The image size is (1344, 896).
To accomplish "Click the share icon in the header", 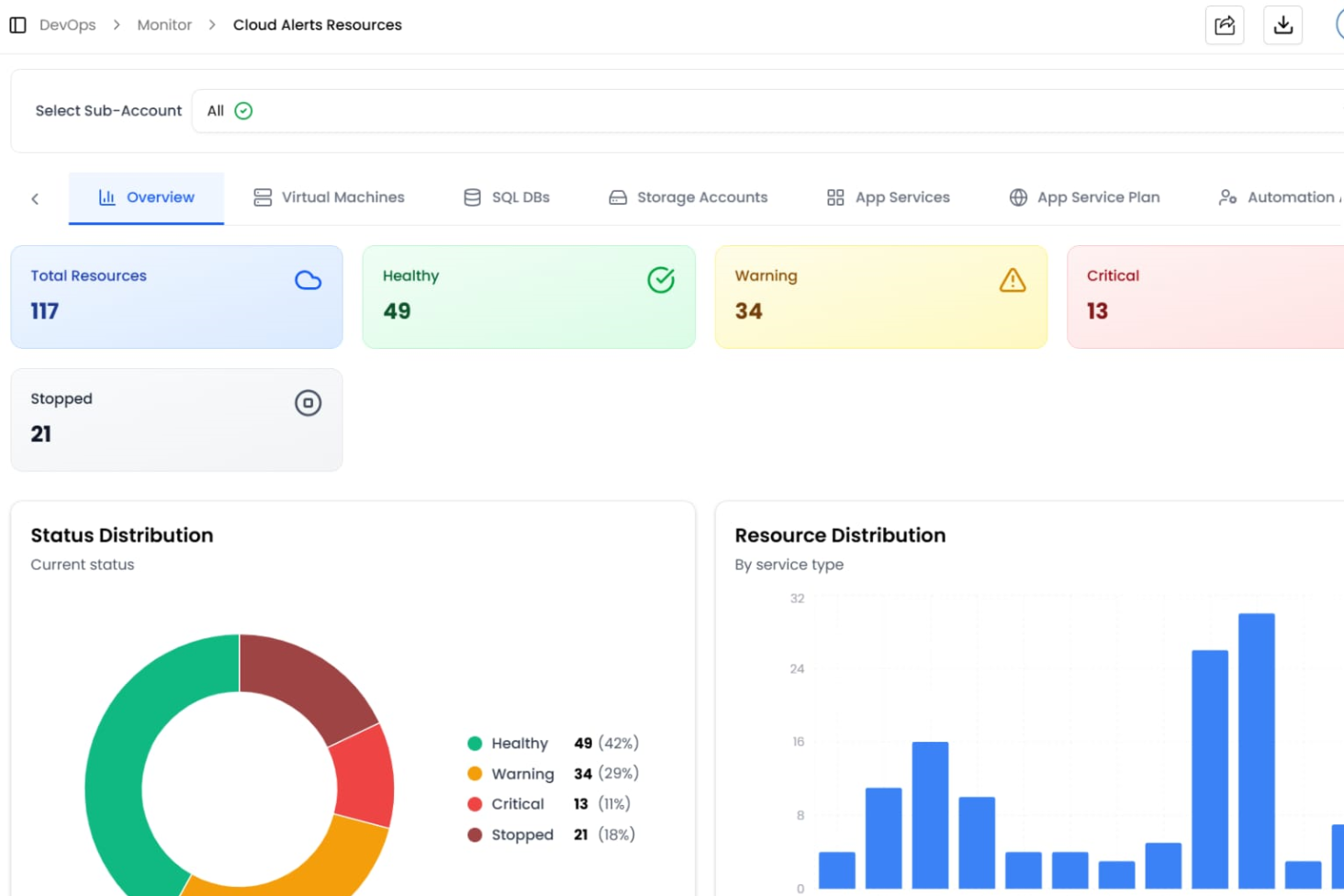I will click(1225, 25).
